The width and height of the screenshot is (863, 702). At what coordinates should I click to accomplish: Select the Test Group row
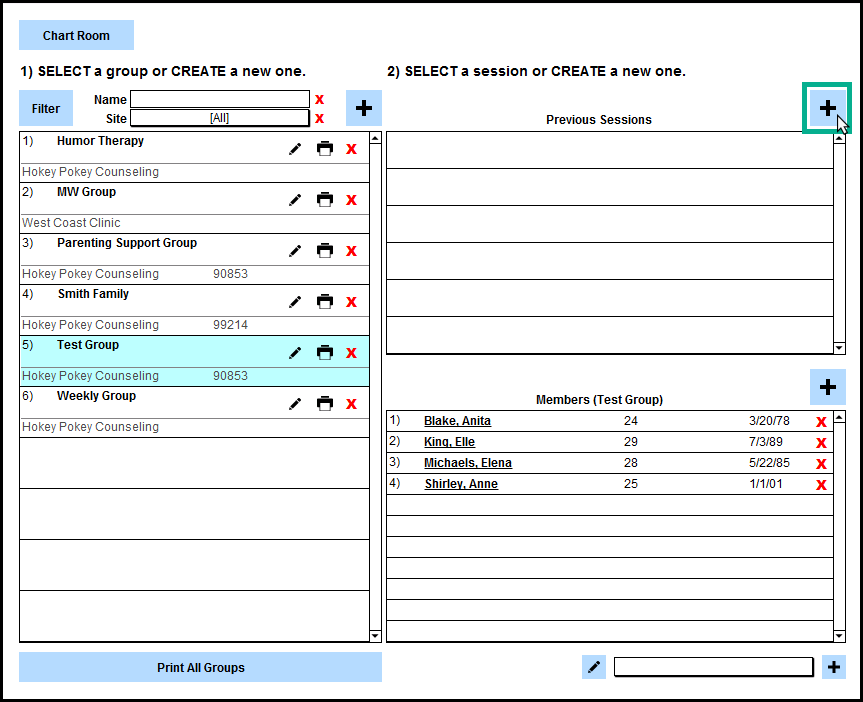coord(150,346)
